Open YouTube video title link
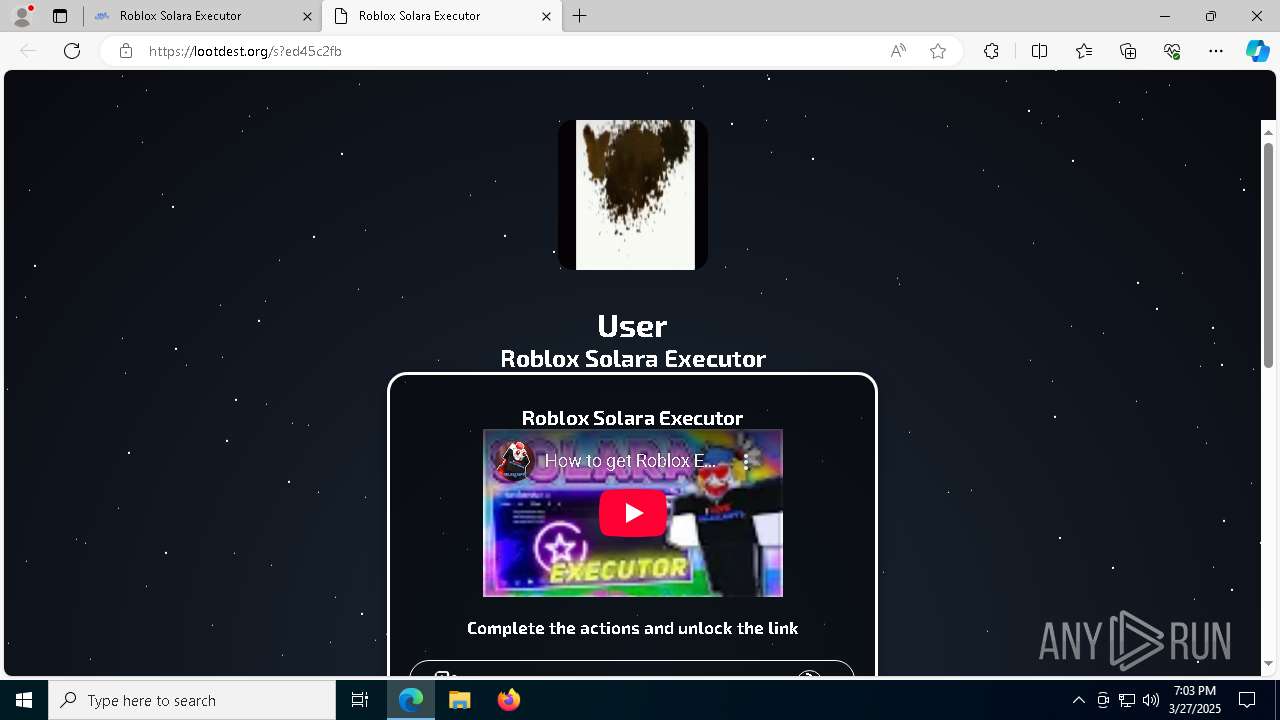The image size is (1280, 720). [x=630, y=461]
